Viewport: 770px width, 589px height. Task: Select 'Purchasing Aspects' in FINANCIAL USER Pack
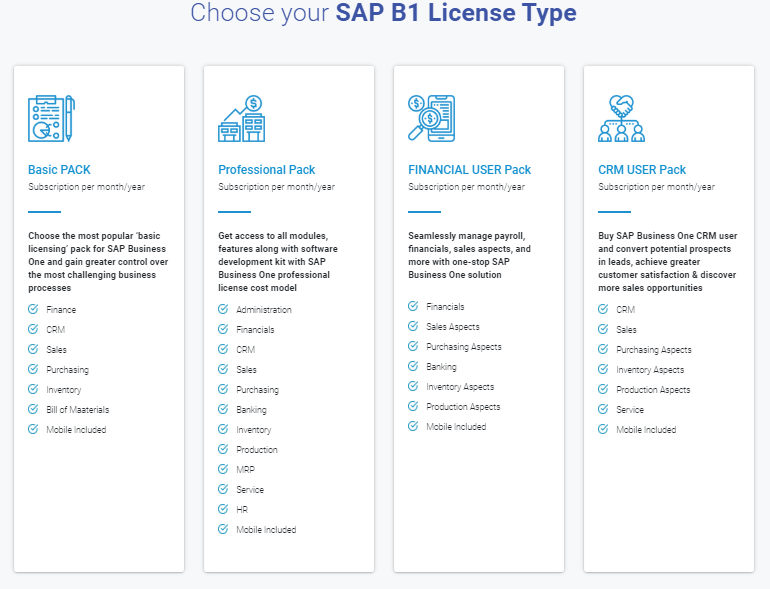[464, 347]
